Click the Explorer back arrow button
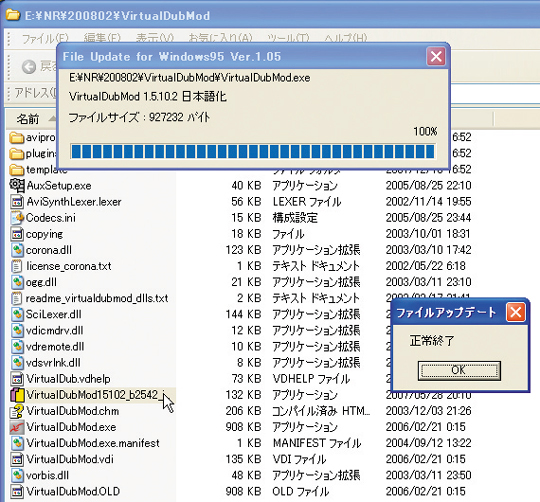 point(29,66)
